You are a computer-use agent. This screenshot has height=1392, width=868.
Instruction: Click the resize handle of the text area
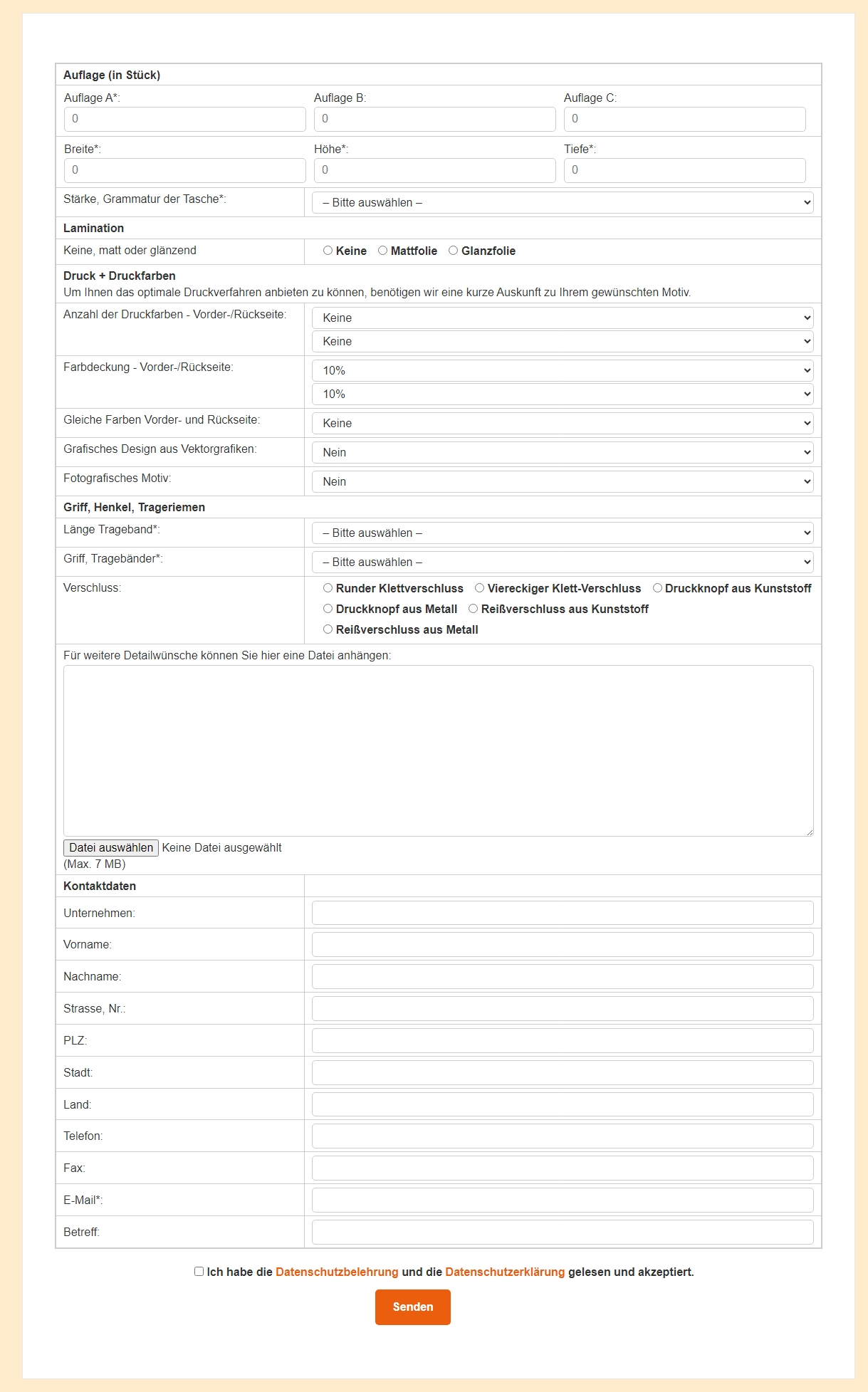tap(809, 832)
